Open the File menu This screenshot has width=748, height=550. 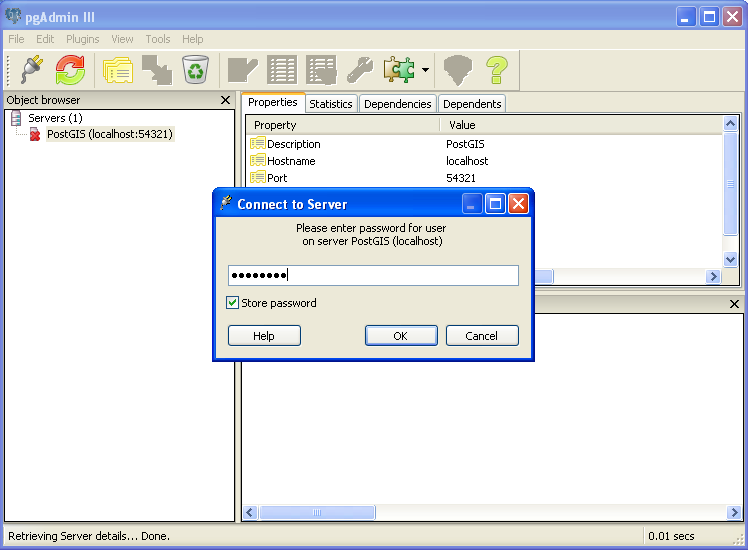point(16,39)
